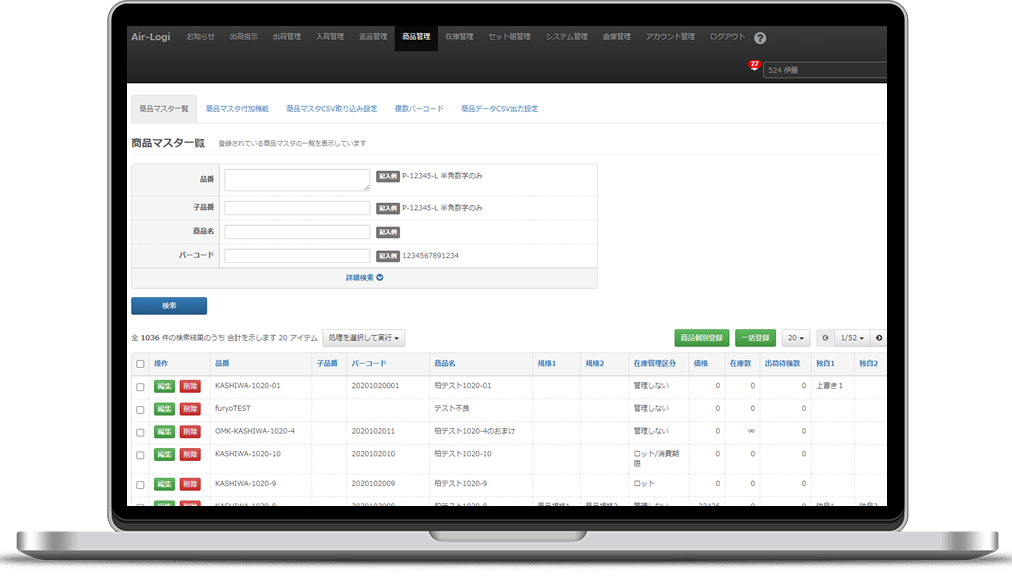The height and width of the screenshot is (579, 1012).
Task: Go to the next results page arrow
Action: pyautogui.click(x=879, y=338)
